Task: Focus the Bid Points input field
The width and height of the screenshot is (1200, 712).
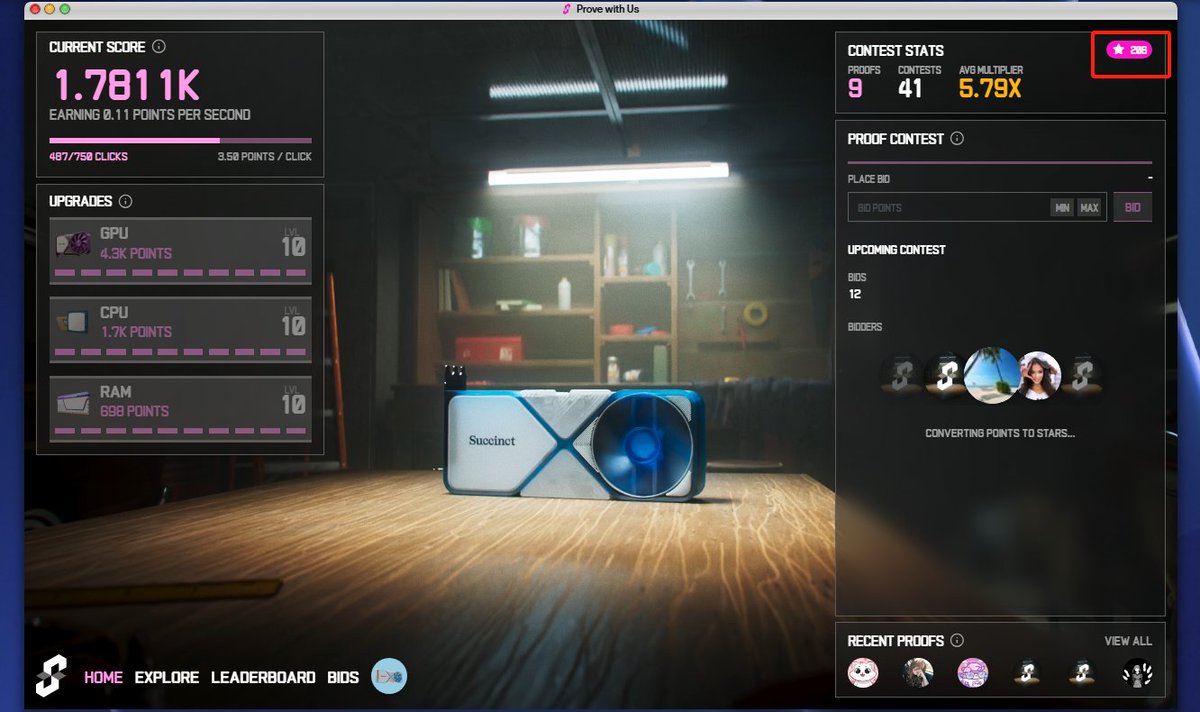Action: click(977, 207)
